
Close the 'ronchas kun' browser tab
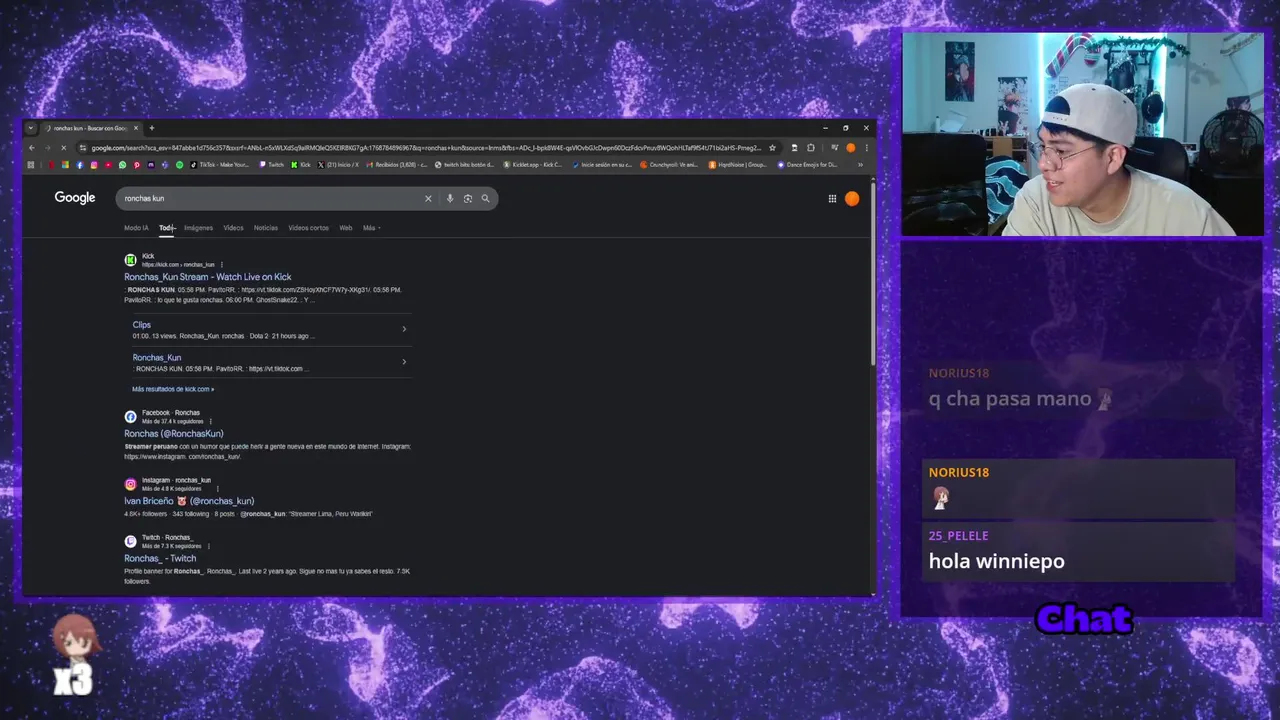tap(137, 128)
